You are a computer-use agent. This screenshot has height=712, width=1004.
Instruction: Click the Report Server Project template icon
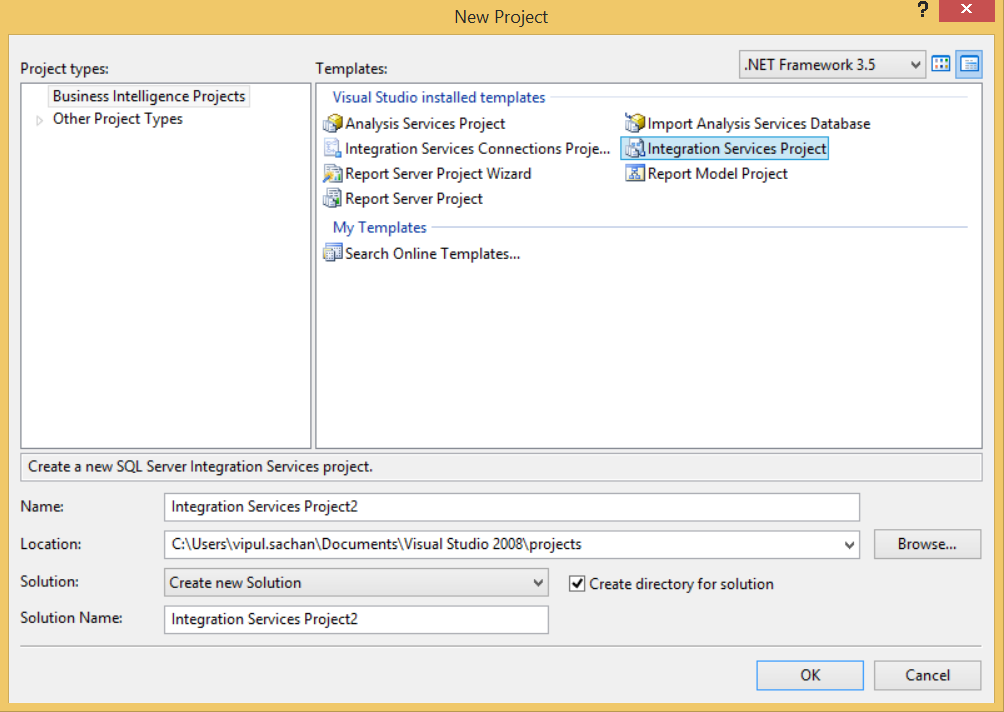click(x=332, y=197)
